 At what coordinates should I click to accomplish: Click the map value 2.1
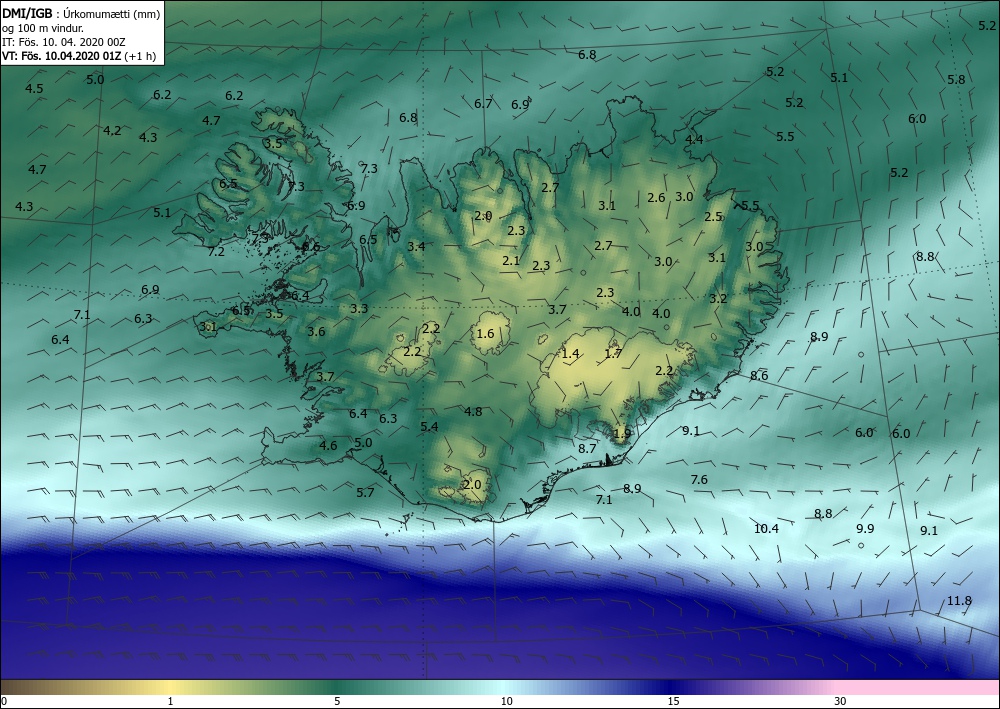511,261
